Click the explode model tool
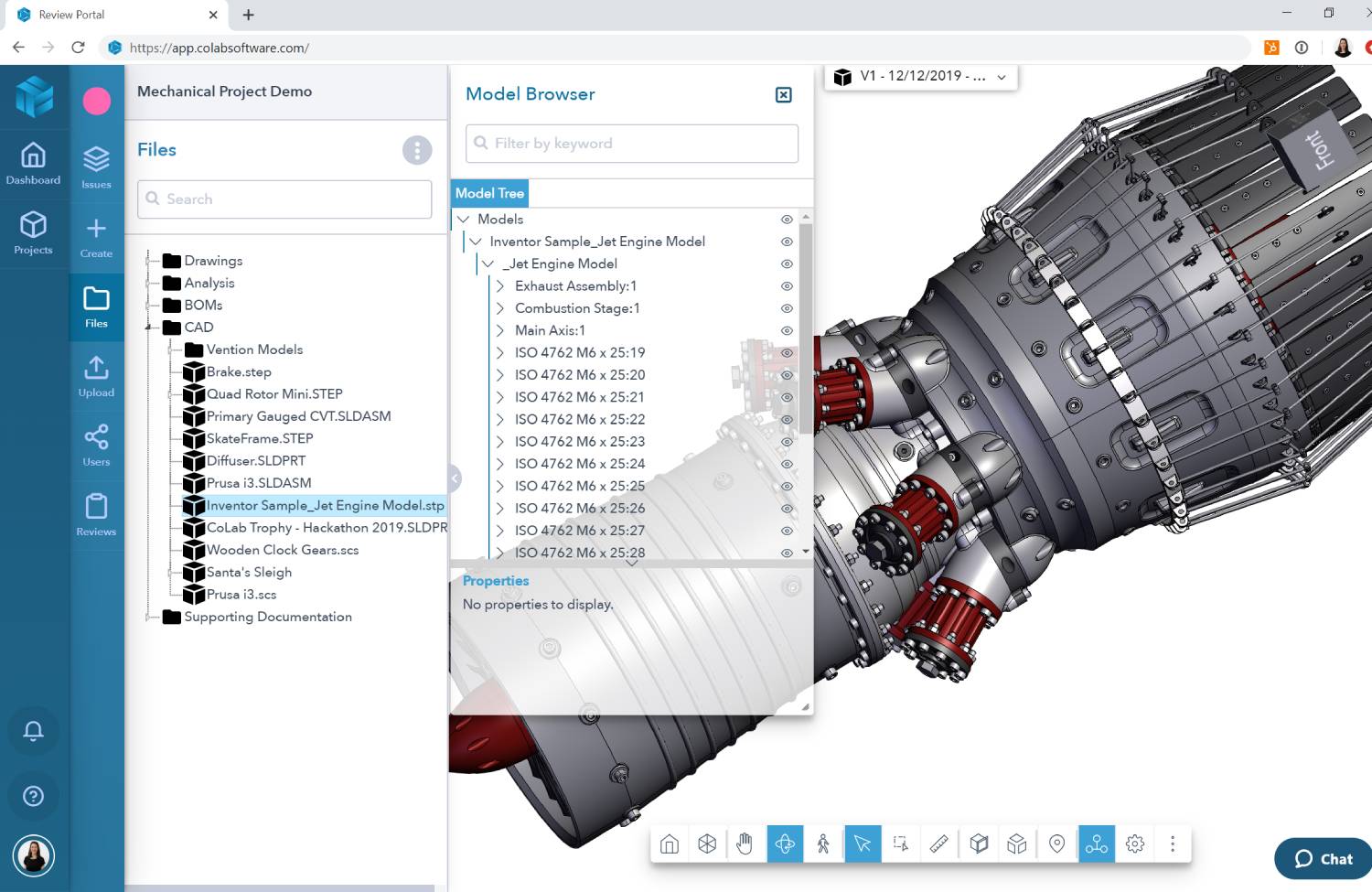Image resolution: width=1372 pixels, height=892 pixels. click(x=1017, y=844)
